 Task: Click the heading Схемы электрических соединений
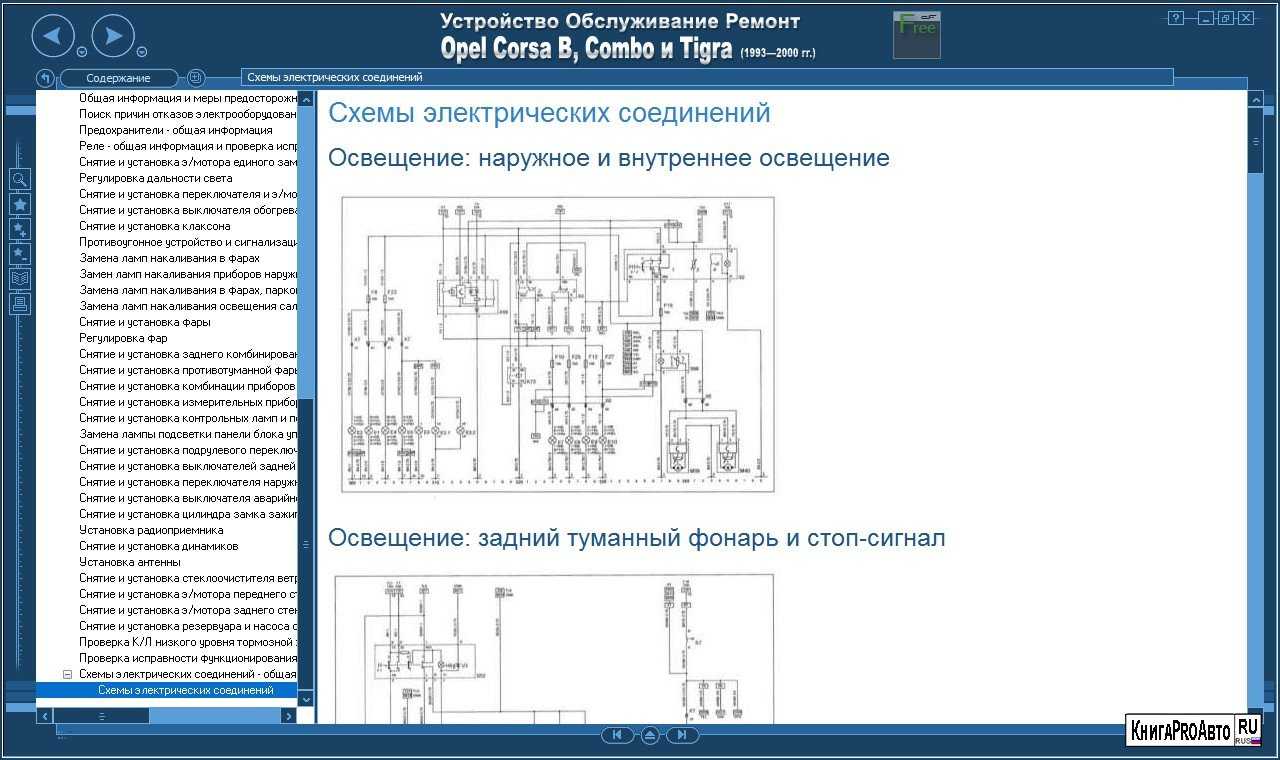[x=549, y=112]
